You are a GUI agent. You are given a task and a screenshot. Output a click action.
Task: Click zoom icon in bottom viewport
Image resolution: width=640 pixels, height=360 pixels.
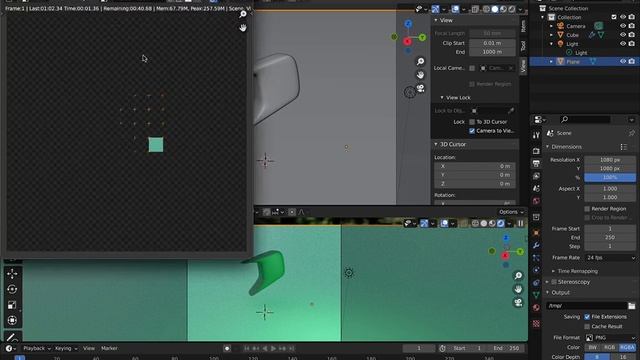pyautogui.click(x=518, y=276)
